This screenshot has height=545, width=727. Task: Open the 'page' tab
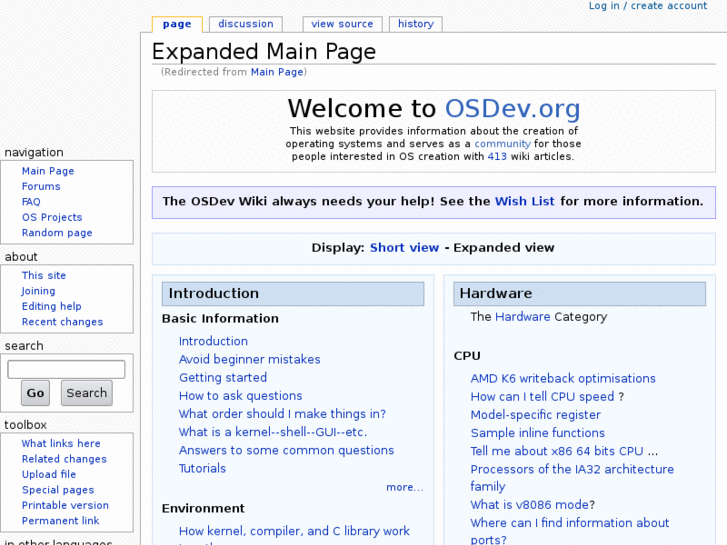[177, 24]
